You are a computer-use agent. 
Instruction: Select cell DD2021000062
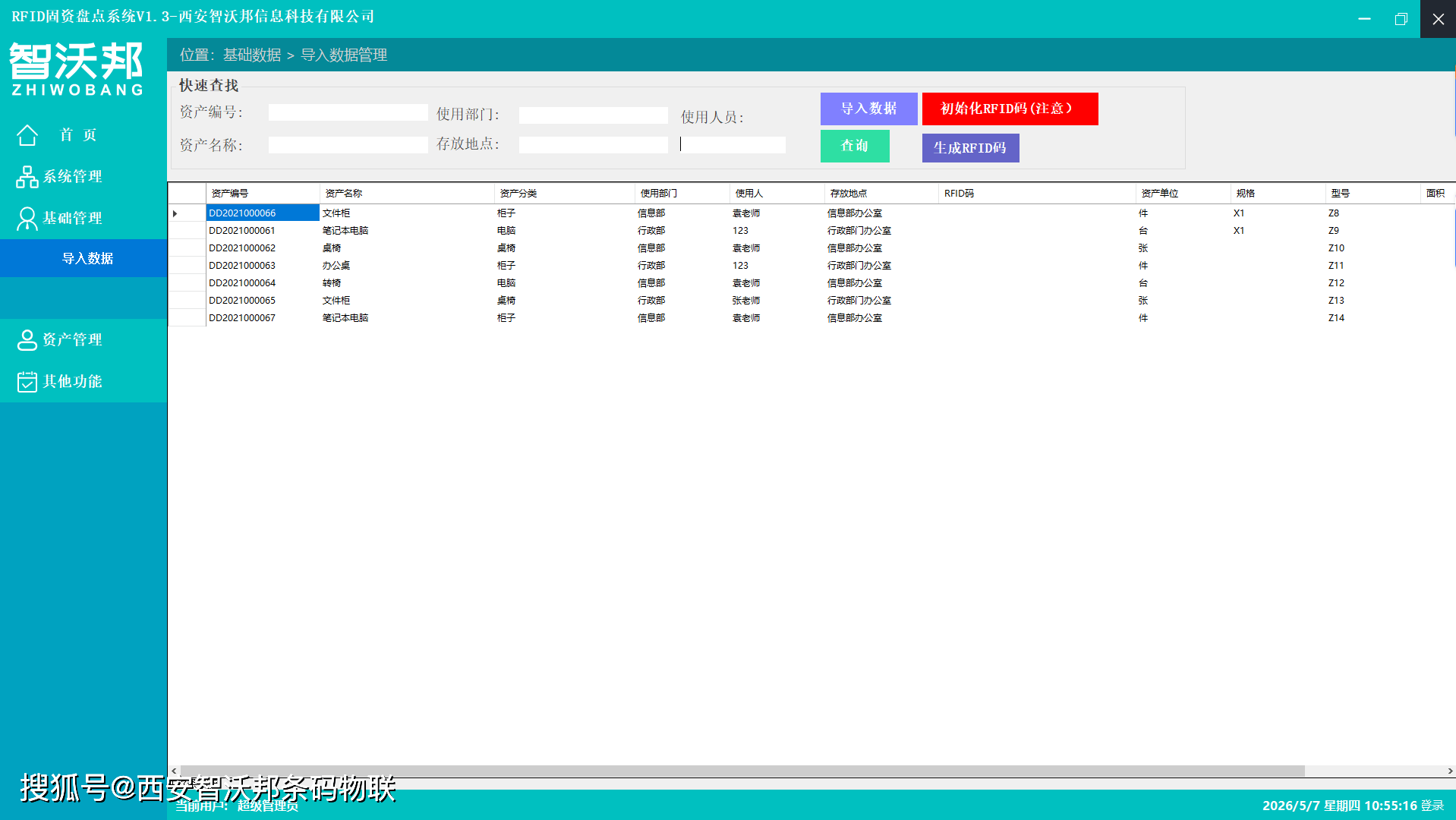point(263,248)
